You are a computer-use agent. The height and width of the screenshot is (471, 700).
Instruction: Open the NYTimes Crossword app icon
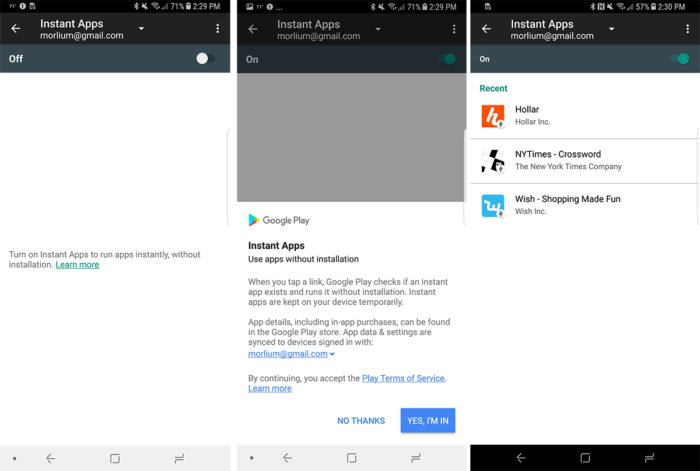493,161
